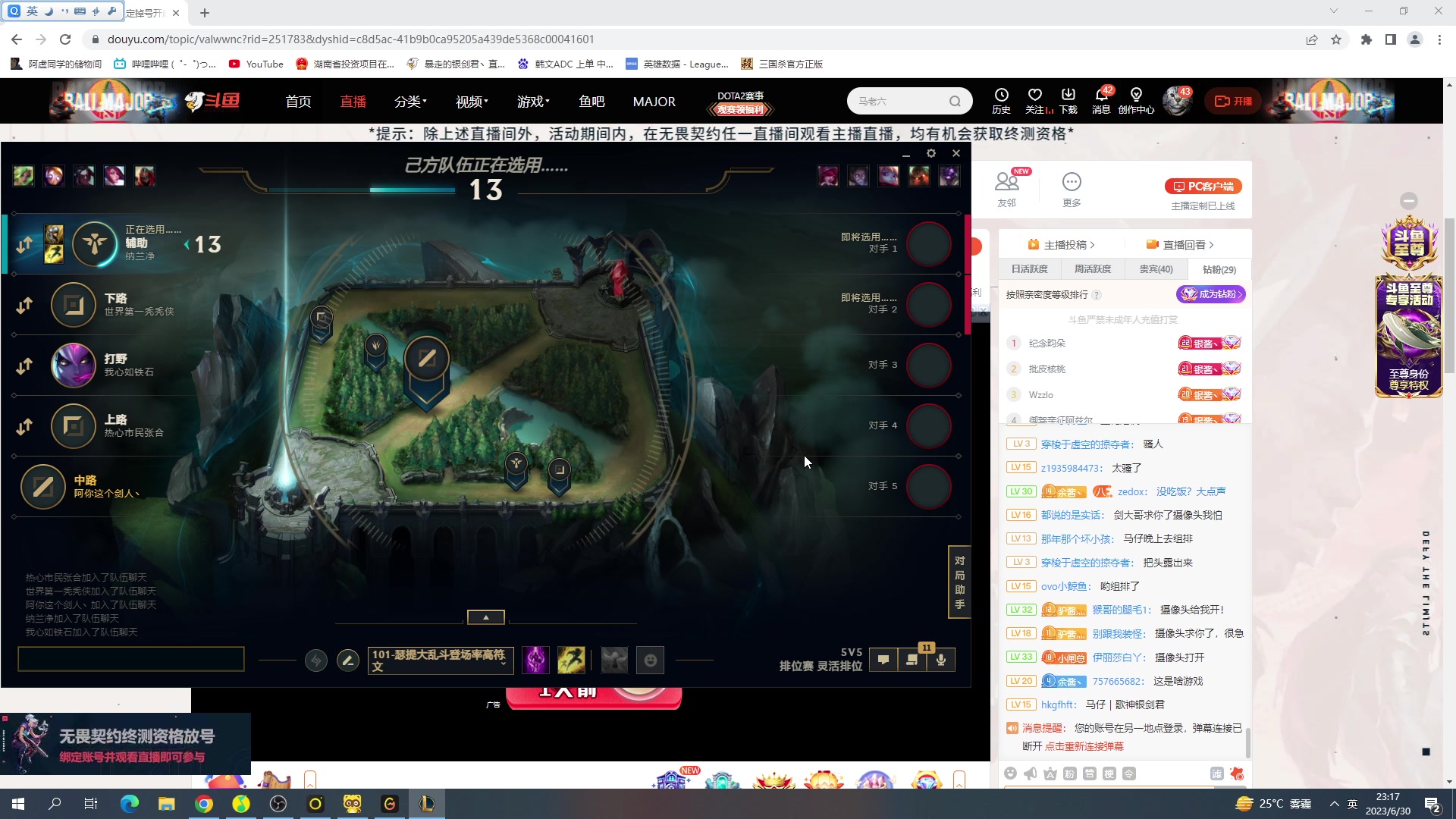Open the 友邻 friends icon
The image size is (1456, 819).
pos(1006,183)
